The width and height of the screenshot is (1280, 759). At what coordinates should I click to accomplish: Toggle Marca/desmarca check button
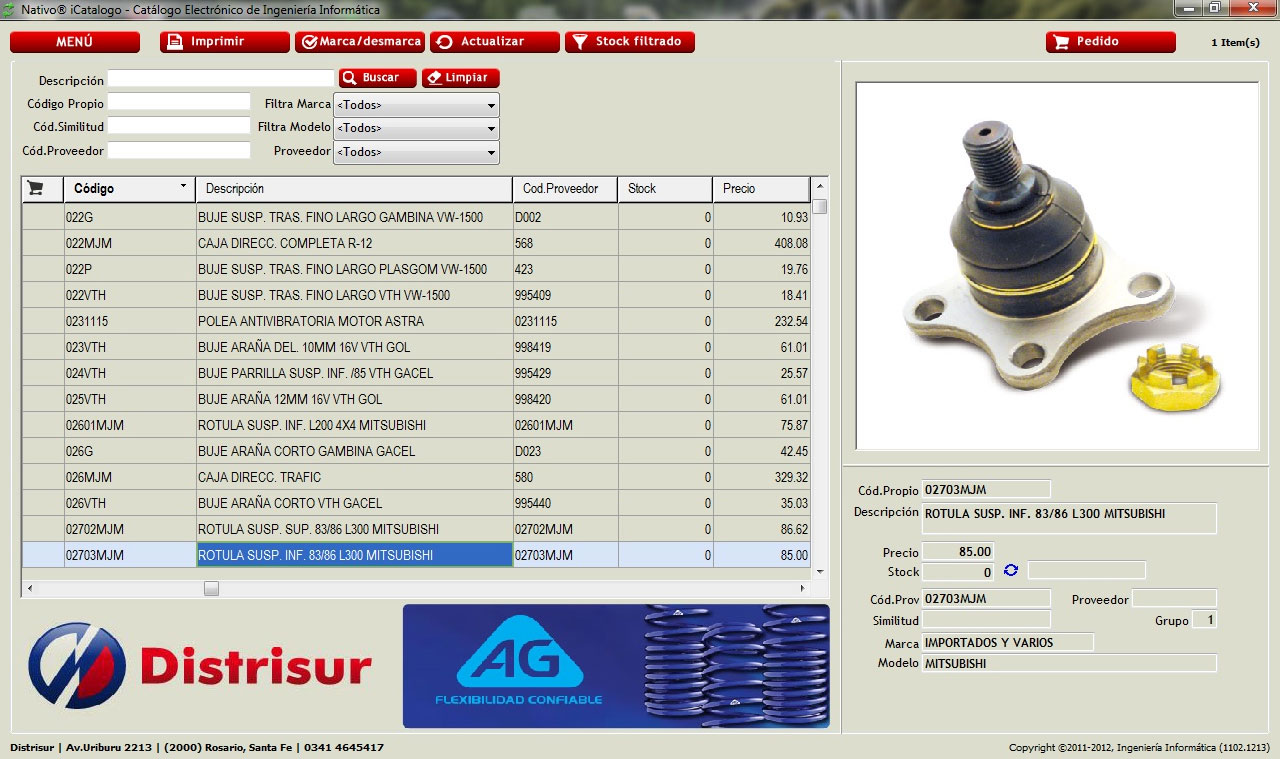(359, 42)
